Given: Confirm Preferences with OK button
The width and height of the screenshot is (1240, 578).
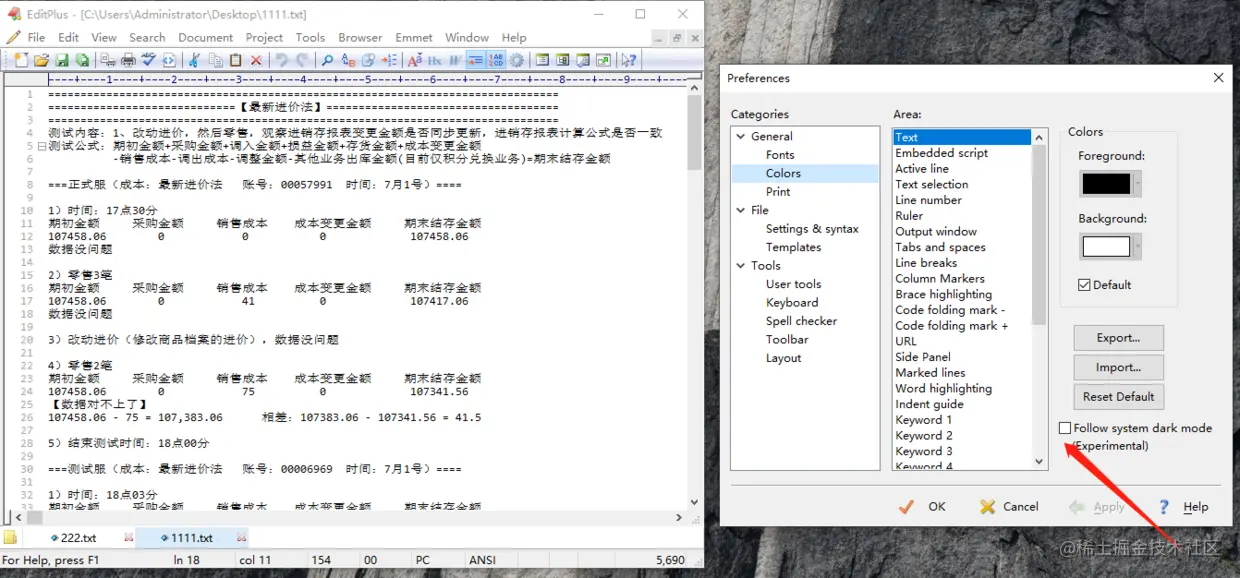Looking at the screenshot, I should tap(923, 507).
